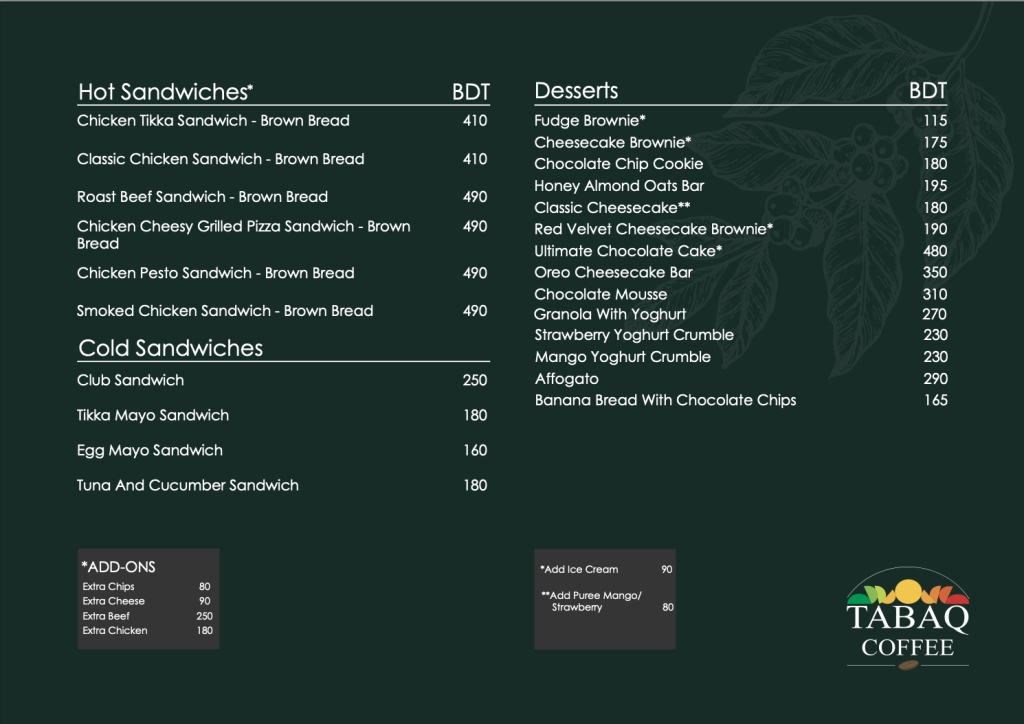Select the Extra Cheese add-on
Screen dimensions: 1024x724
point(114,601)
